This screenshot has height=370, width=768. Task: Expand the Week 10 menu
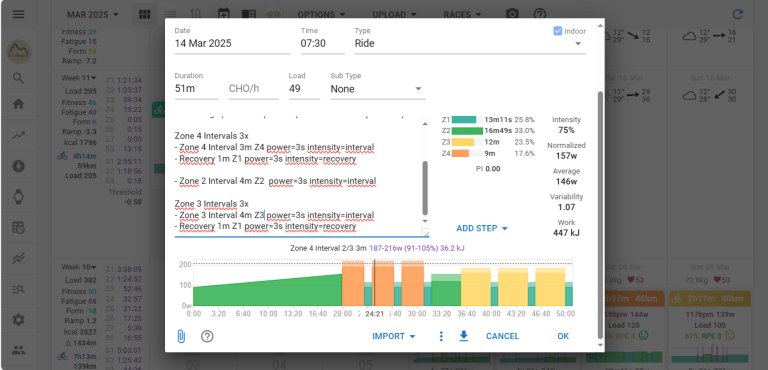tap(78, 267)
